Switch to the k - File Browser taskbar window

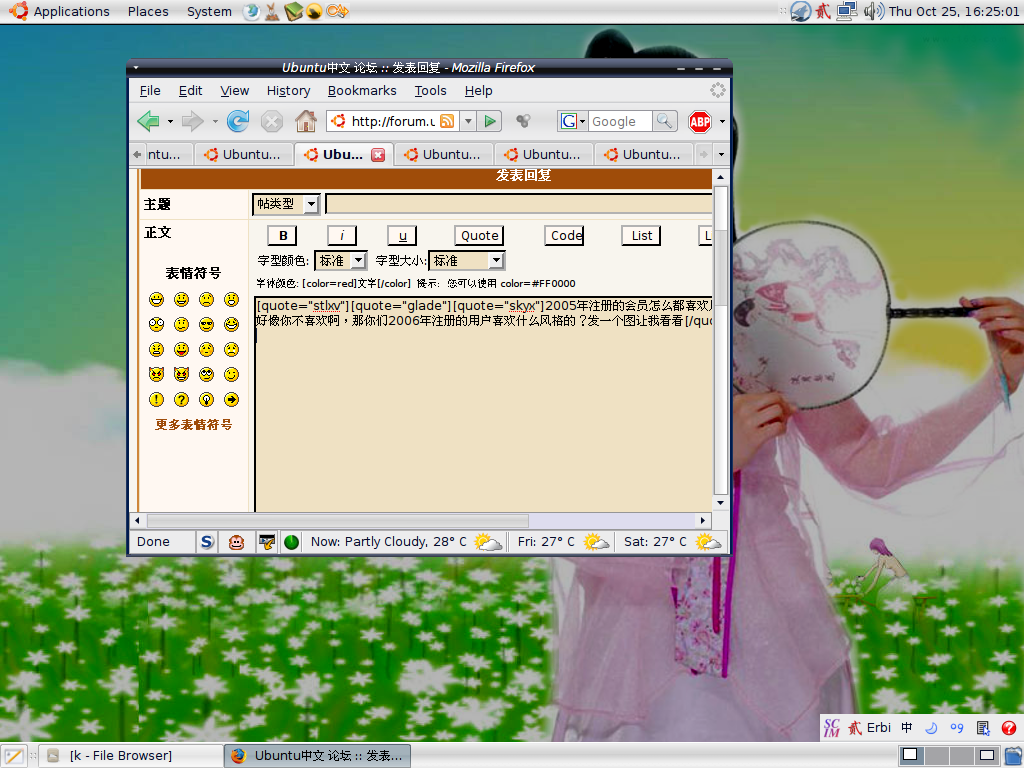click(x=130, y=756)
